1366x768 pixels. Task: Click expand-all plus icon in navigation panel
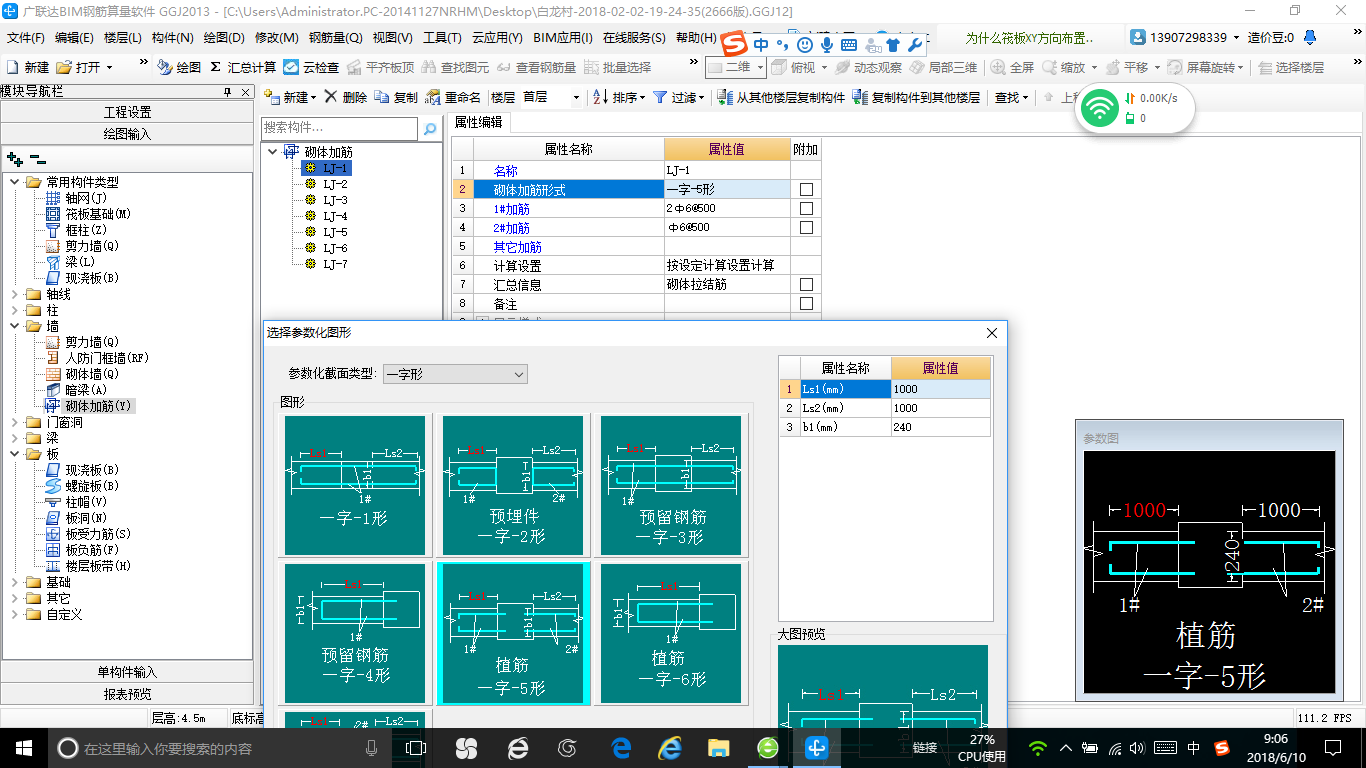click(x=14, y=159)
